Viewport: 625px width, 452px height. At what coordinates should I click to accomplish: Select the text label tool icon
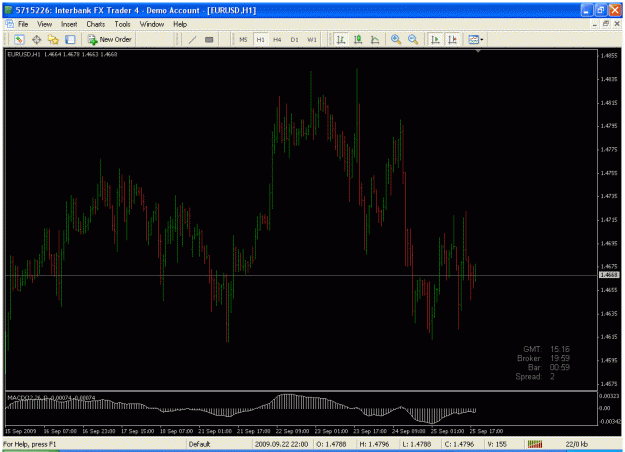pos(209,39)
